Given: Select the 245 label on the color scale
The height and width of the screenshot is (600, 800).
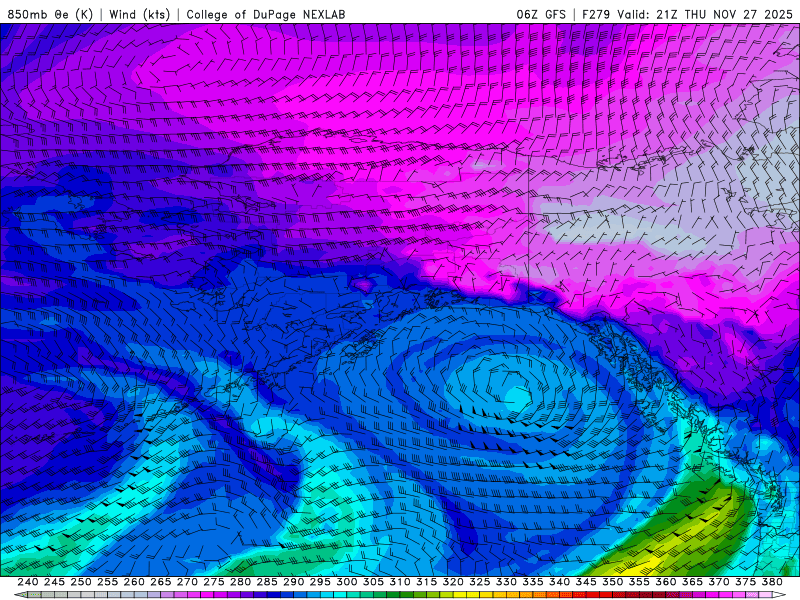Looking at the screenshot, I should tap(54, 582).
